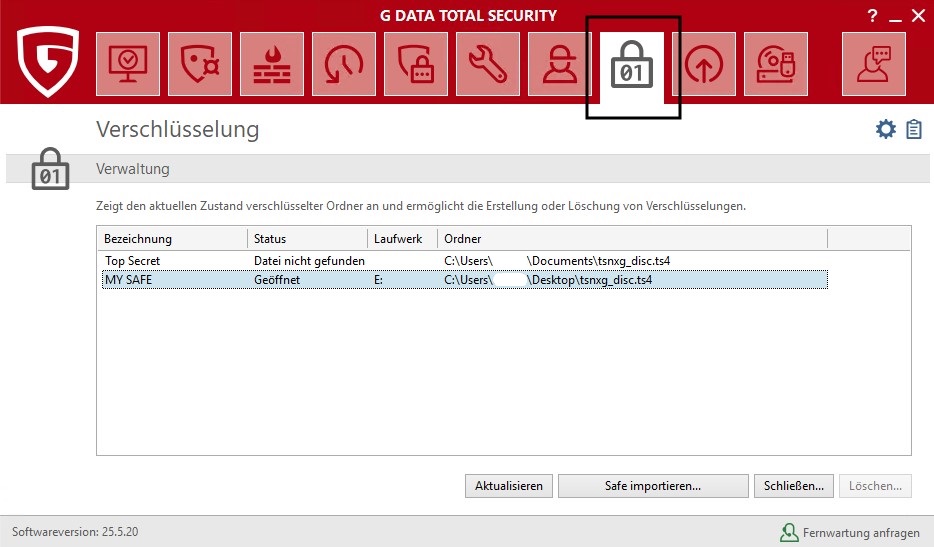Sort by the Status column header

(x=307, y=238)
